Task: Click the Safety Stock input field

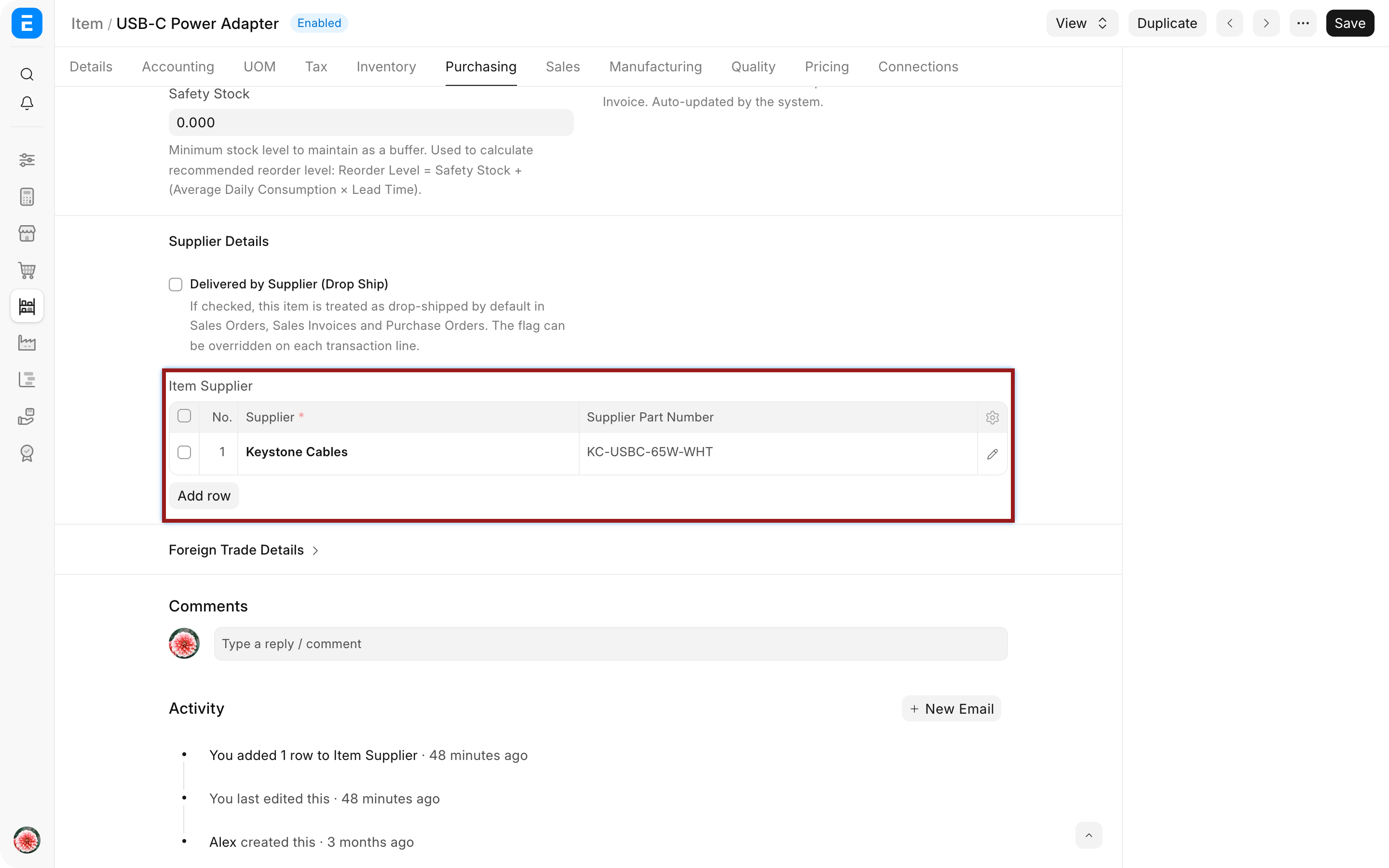Action: [x=371, y=122]
